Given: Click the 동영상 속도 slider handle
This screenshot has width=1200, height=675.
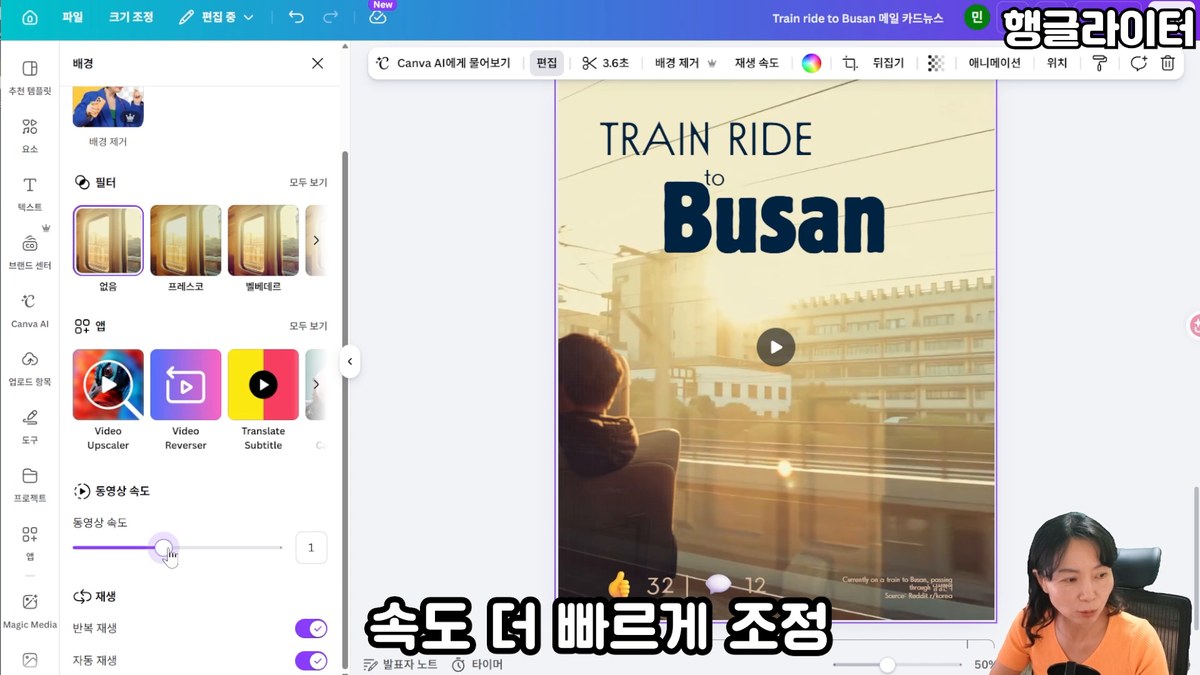Looking at the screenshot, I should pos(163,547).
